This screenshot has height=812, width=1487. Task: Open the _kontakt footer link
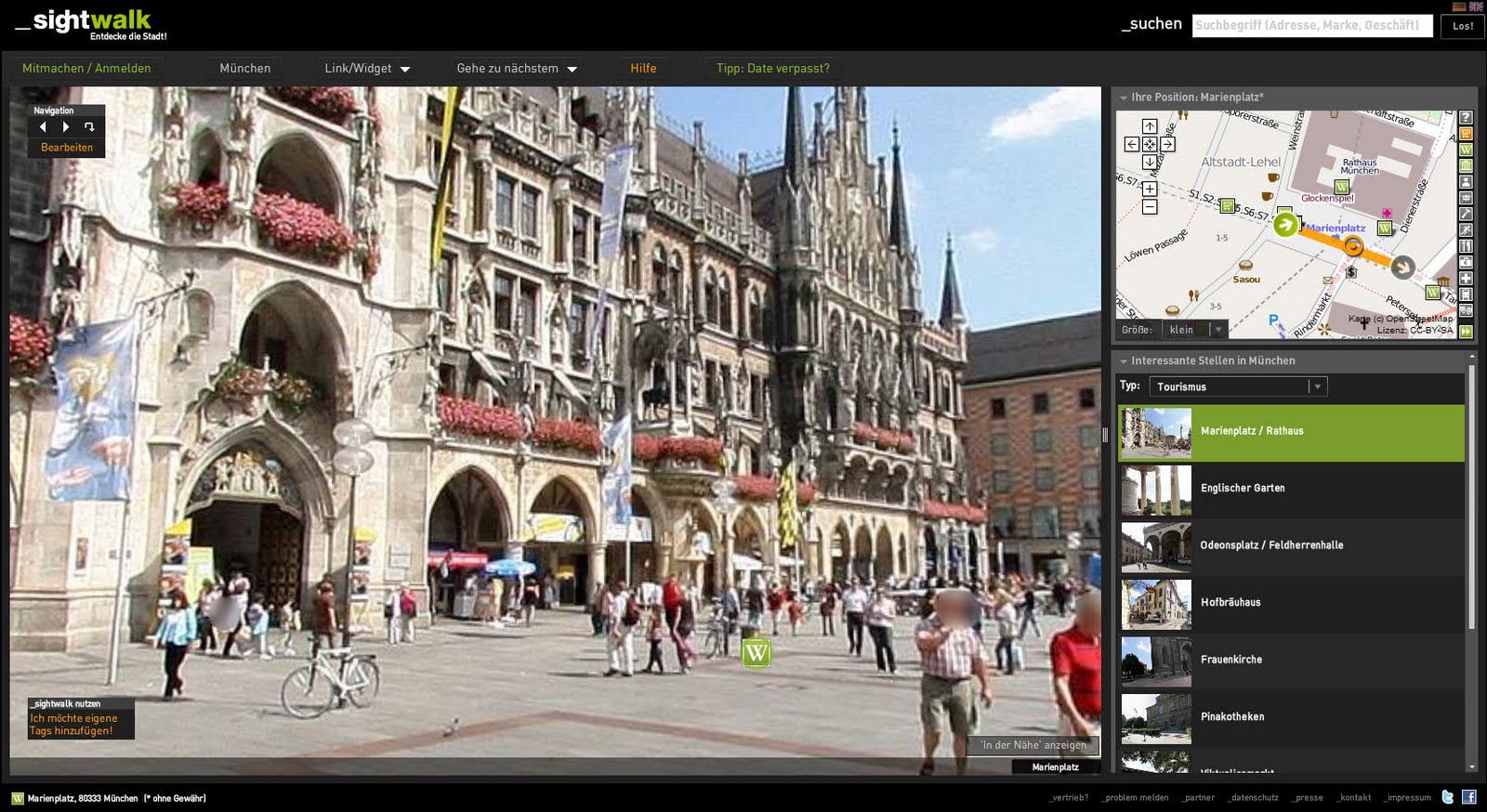[x=1354, y=798]
